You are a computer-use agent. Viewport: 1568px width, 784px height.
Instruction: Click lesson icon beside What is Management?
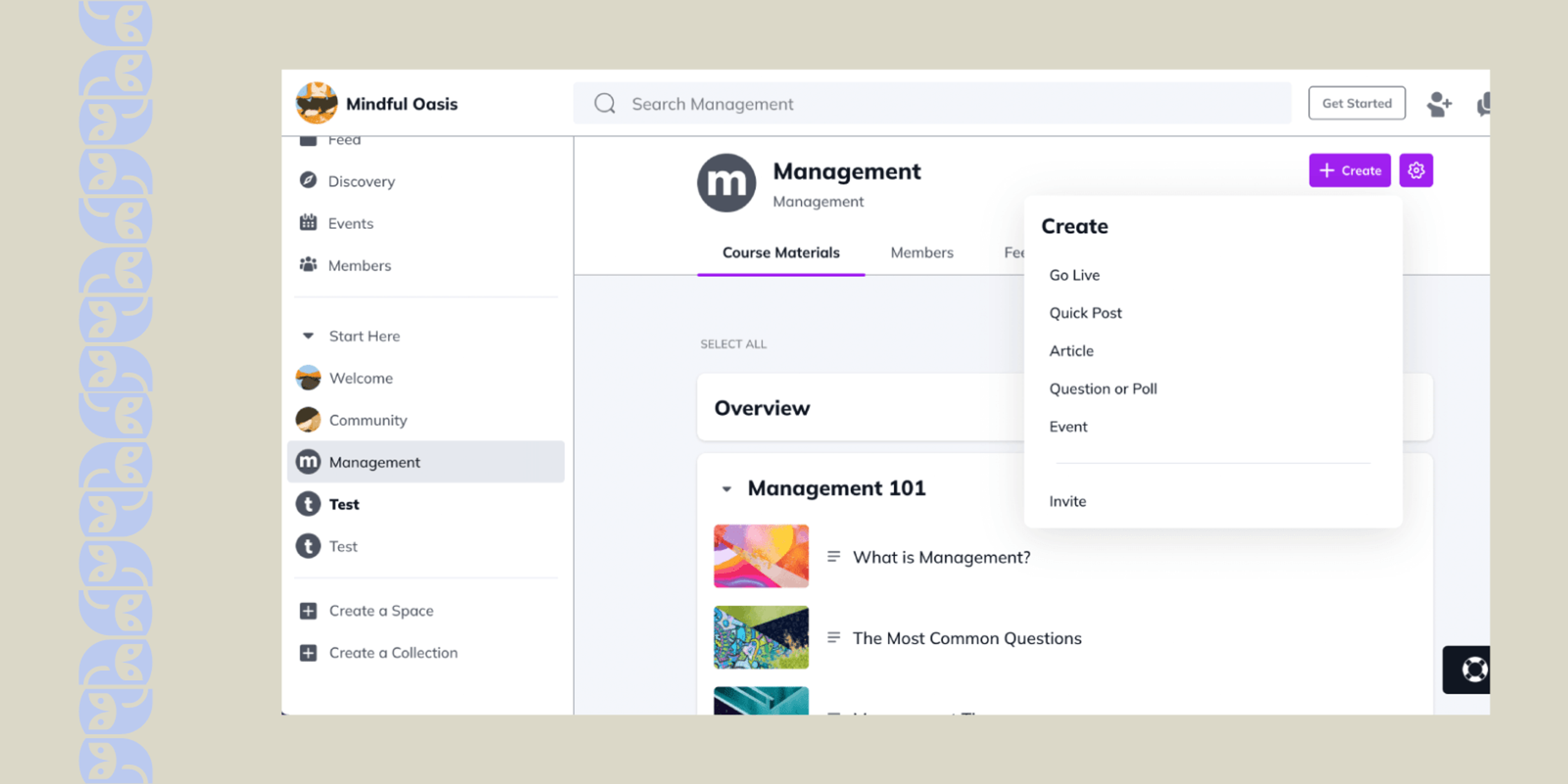(x=834, y=557)
